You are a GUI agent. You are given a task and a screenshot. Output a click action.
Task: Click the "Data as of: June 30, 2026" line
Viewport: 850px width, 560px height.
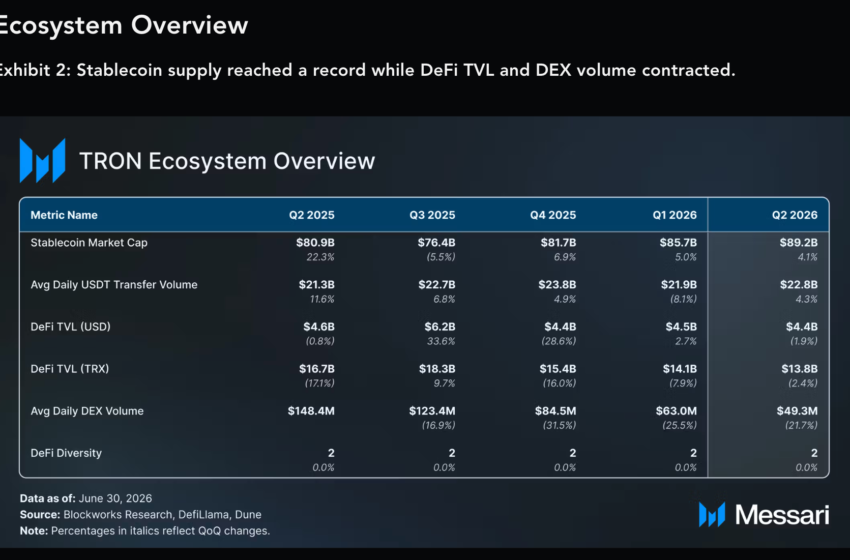(86, 498)
